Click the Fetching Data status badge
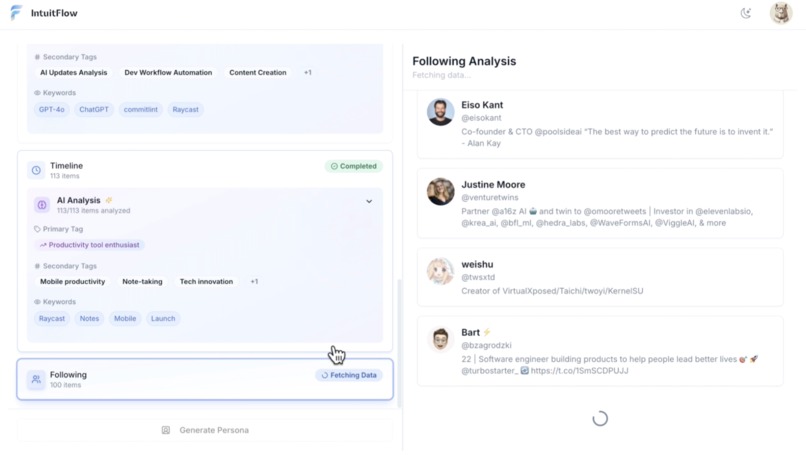The width and height of the screenshot is (806, 455). pyautogui.click(x=349, y=375)
